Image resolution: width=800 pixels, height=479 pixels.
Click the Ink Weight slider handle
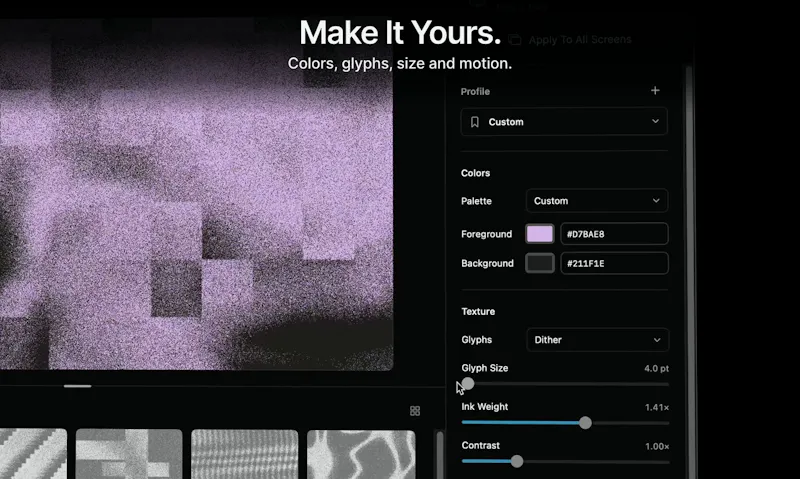pos(585,423)
